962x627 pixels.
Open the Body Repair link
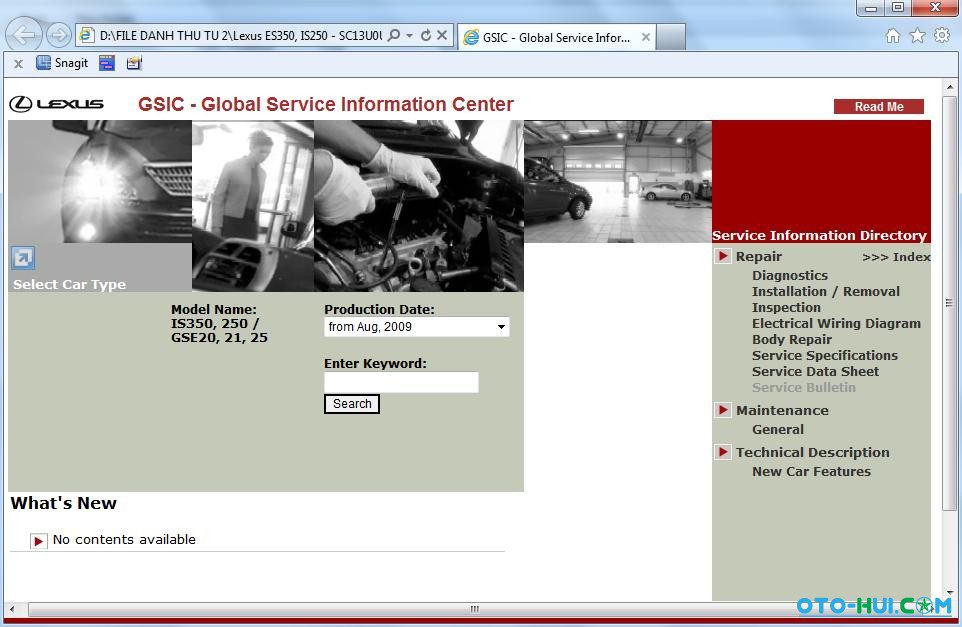point(792,339)
